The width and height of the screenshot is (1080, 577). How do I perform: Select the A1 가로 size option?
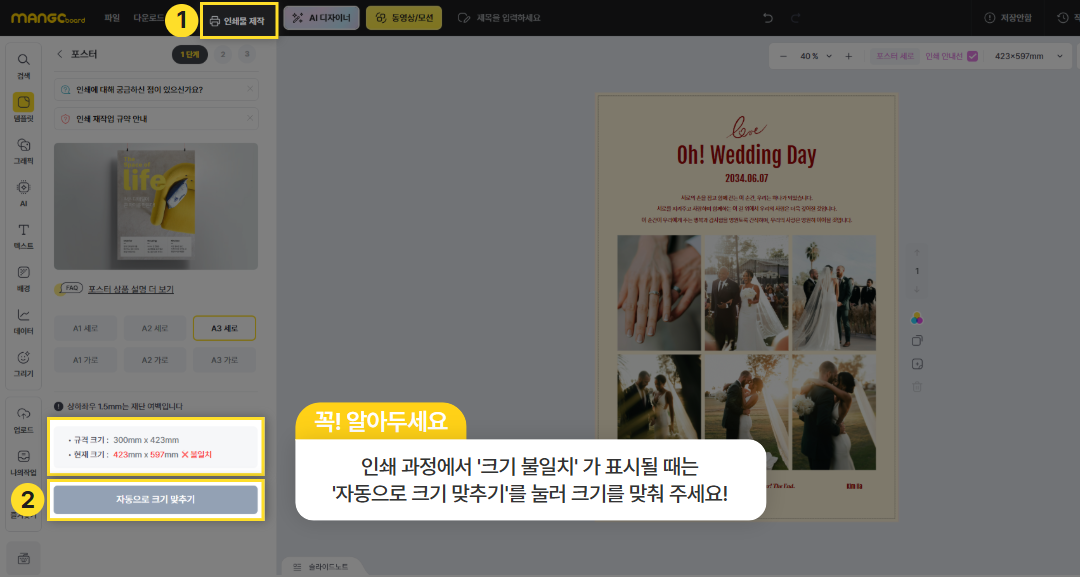click(x=85, y=360)
